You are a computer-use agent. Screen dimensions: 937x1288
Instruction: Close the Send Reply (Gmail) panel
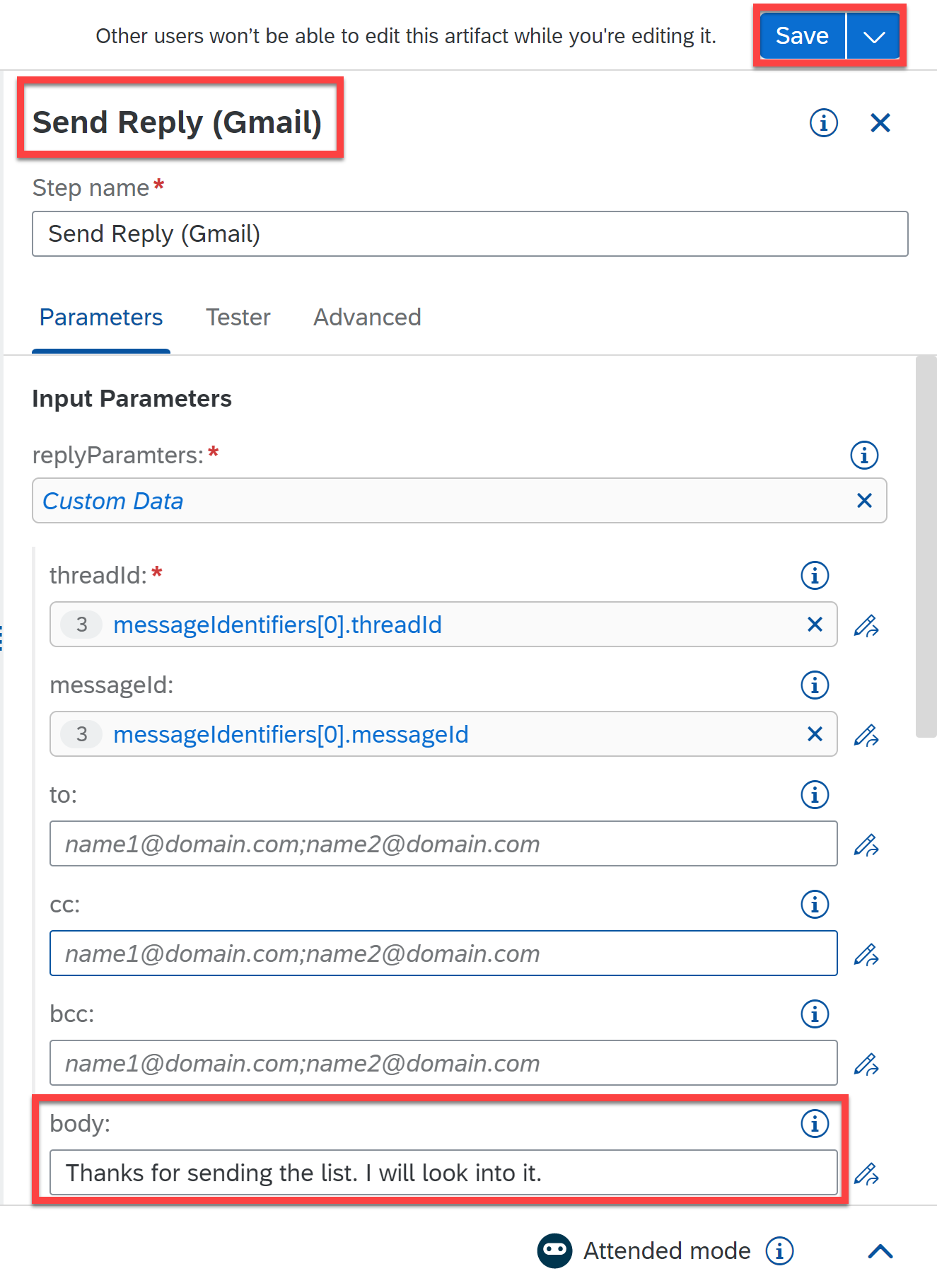(880, 122)
